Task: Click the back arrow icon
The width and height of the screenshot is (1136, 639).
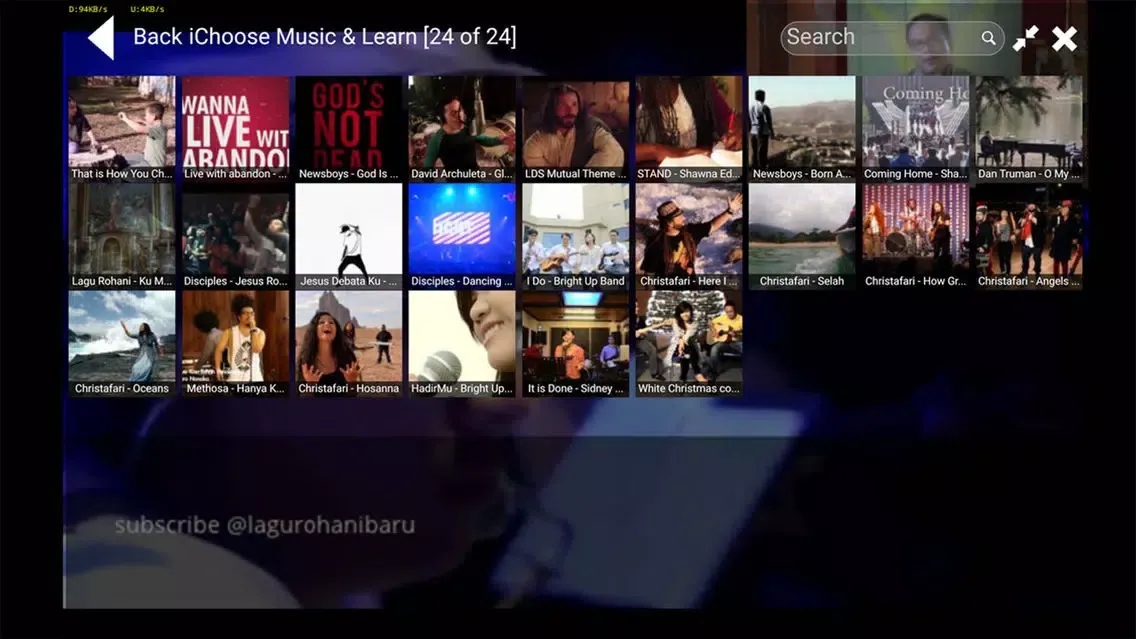Action: (x=101, y=38)
